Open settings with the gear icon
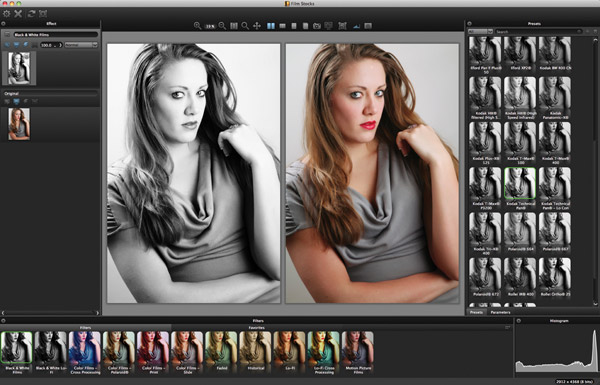This screenshot has width=600, height=385. (7, 14)
